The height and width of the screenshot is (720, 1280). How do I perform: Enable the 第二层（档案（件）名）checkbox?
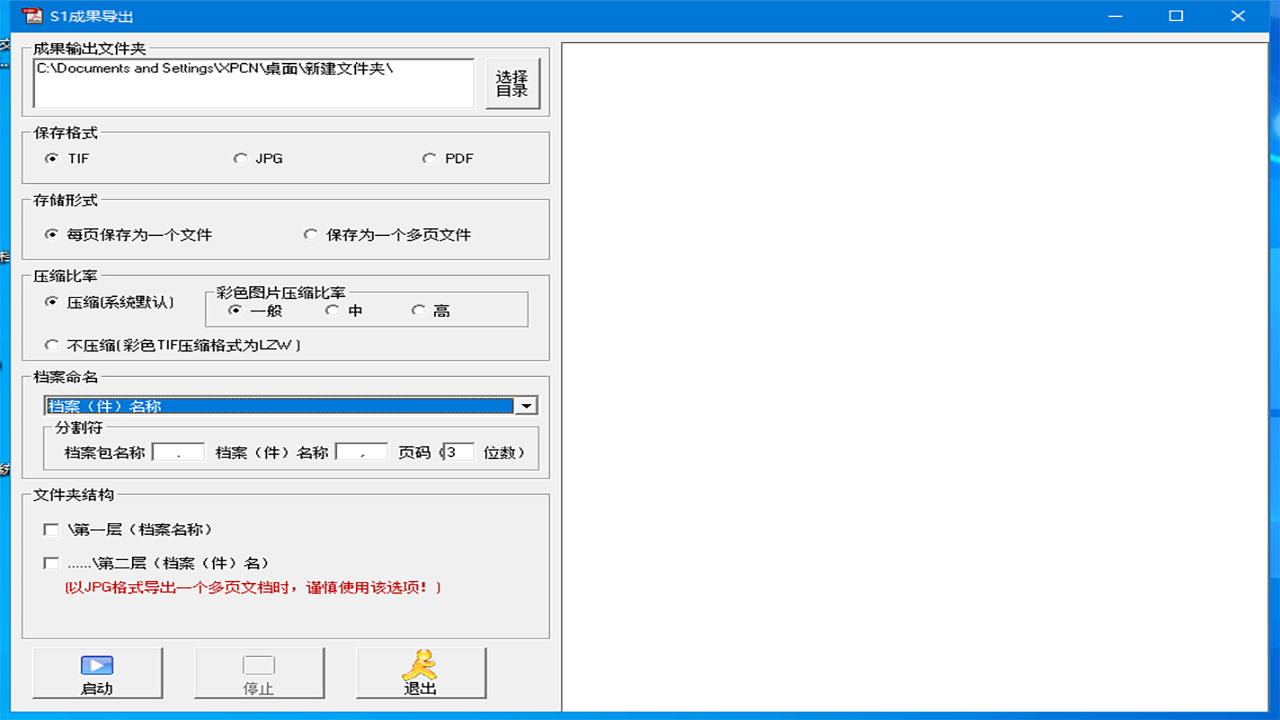pyautogui.click(x=51, y=563)
